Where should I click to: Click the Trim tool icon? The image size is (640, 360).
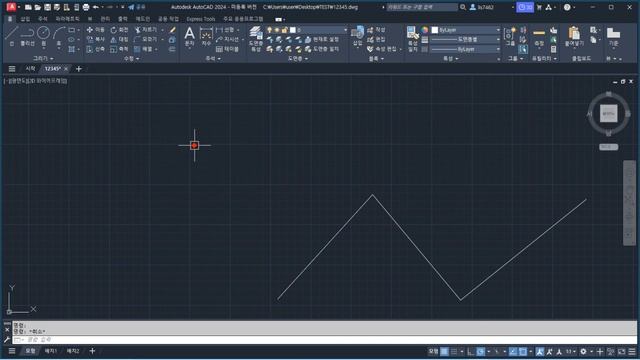[x=138, y=30]
